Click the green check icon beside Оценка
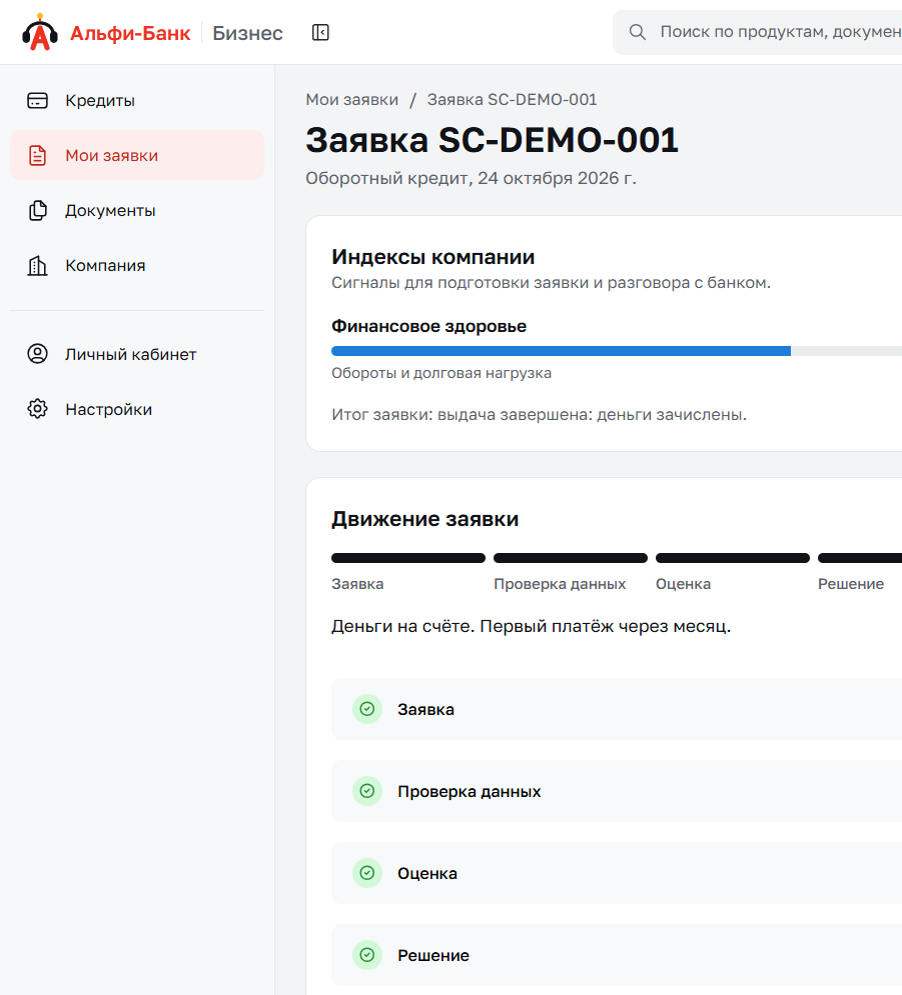The image size is (902, 995). click(367, 873)
